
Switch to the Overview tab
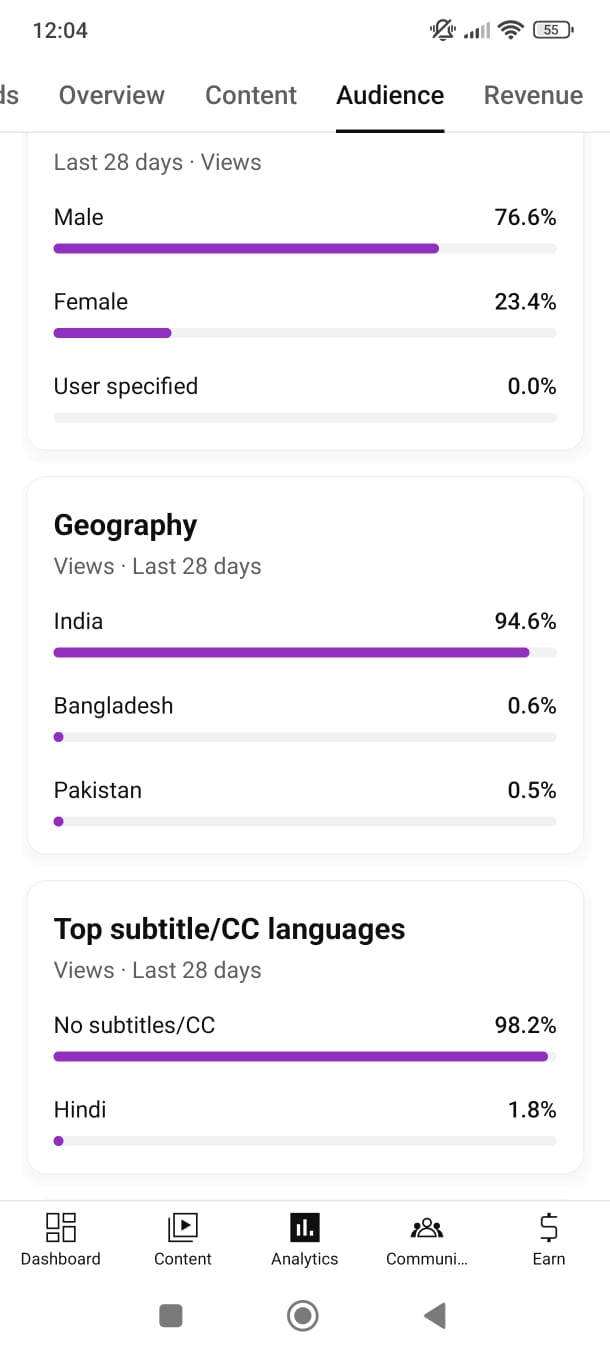pyautogui.click(x=111, y=95)
